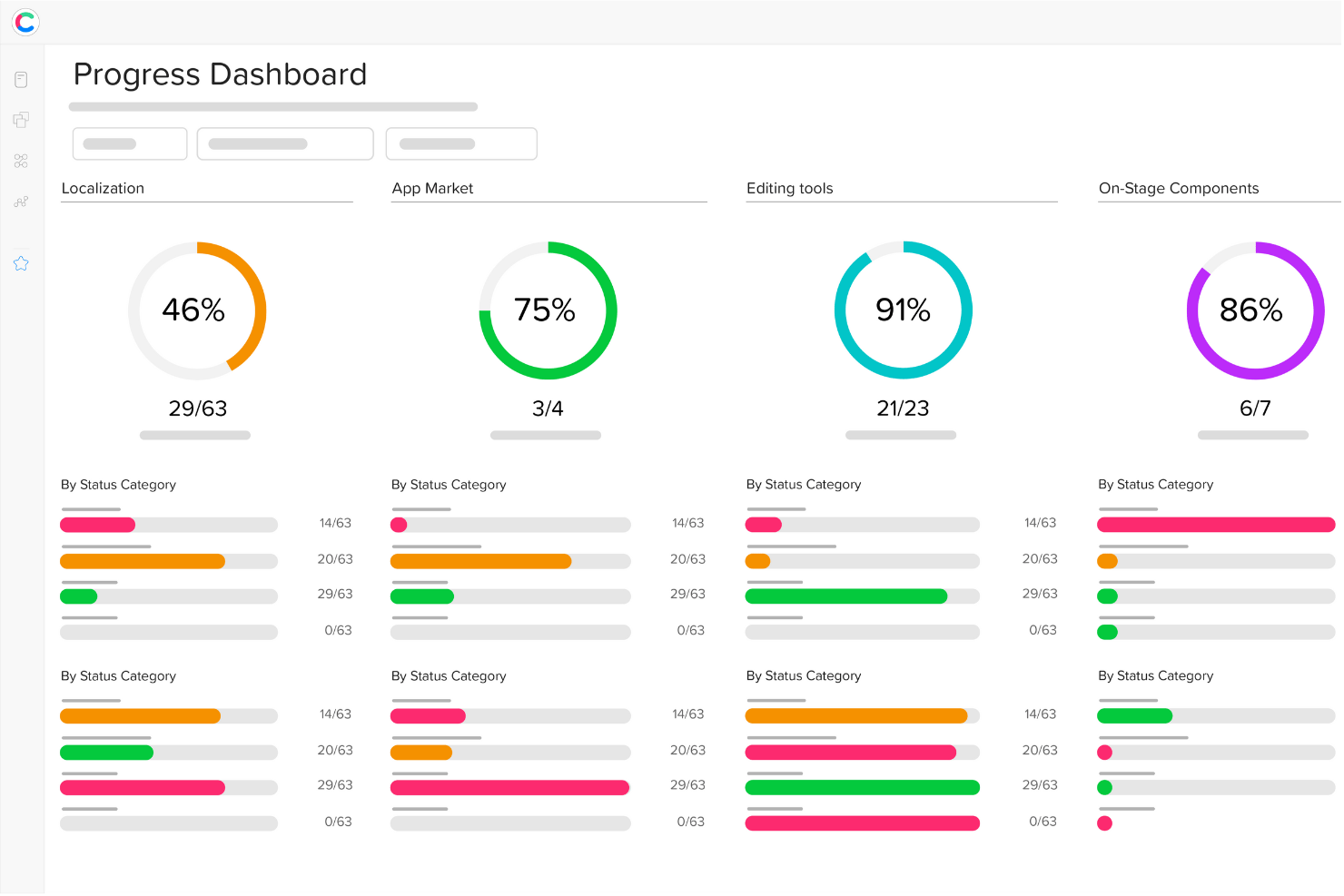Viewport: 1344px width, 896px height.
Task: Select the blue star favorites icon
Action: [21, 263]
